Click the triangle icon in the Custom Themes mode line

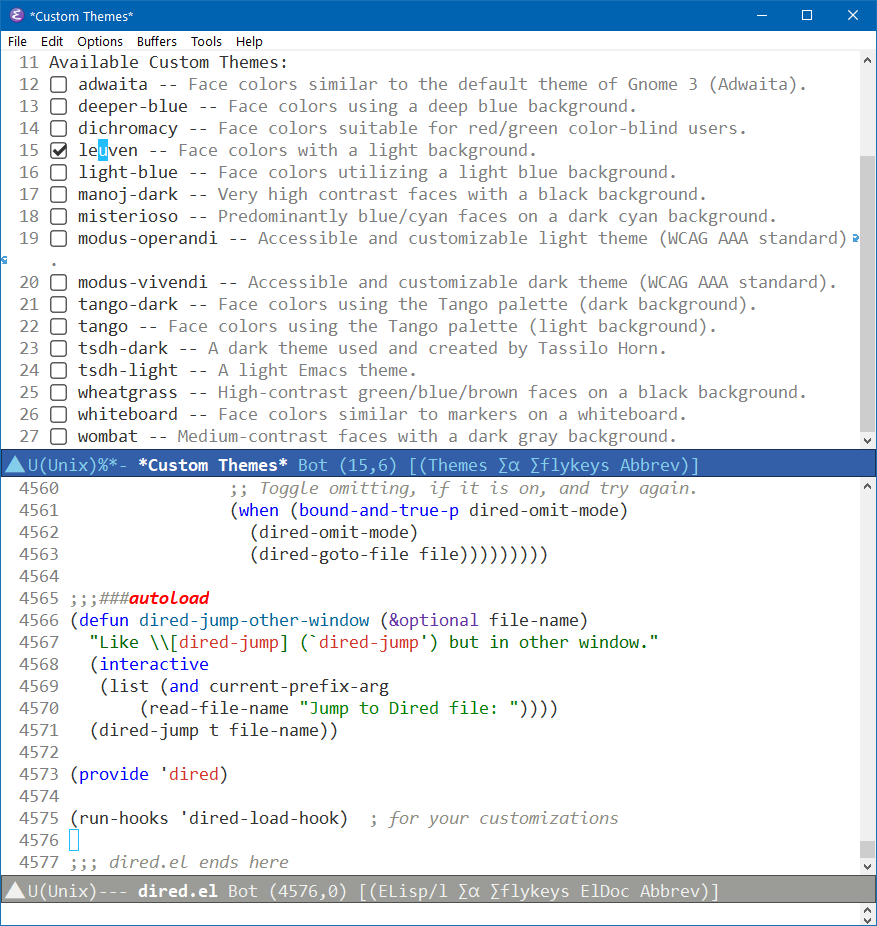(x=14, y=465)
